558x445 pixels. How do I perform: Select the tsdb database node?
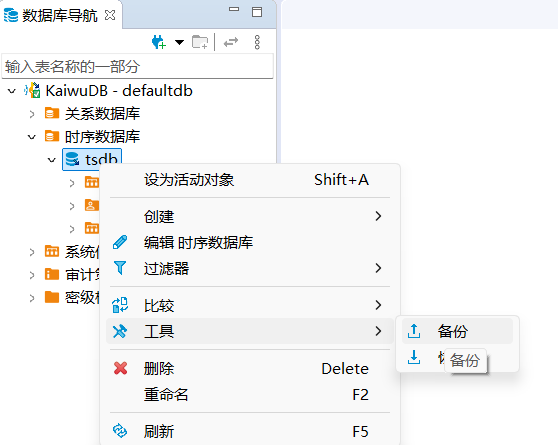click(92, 159)
